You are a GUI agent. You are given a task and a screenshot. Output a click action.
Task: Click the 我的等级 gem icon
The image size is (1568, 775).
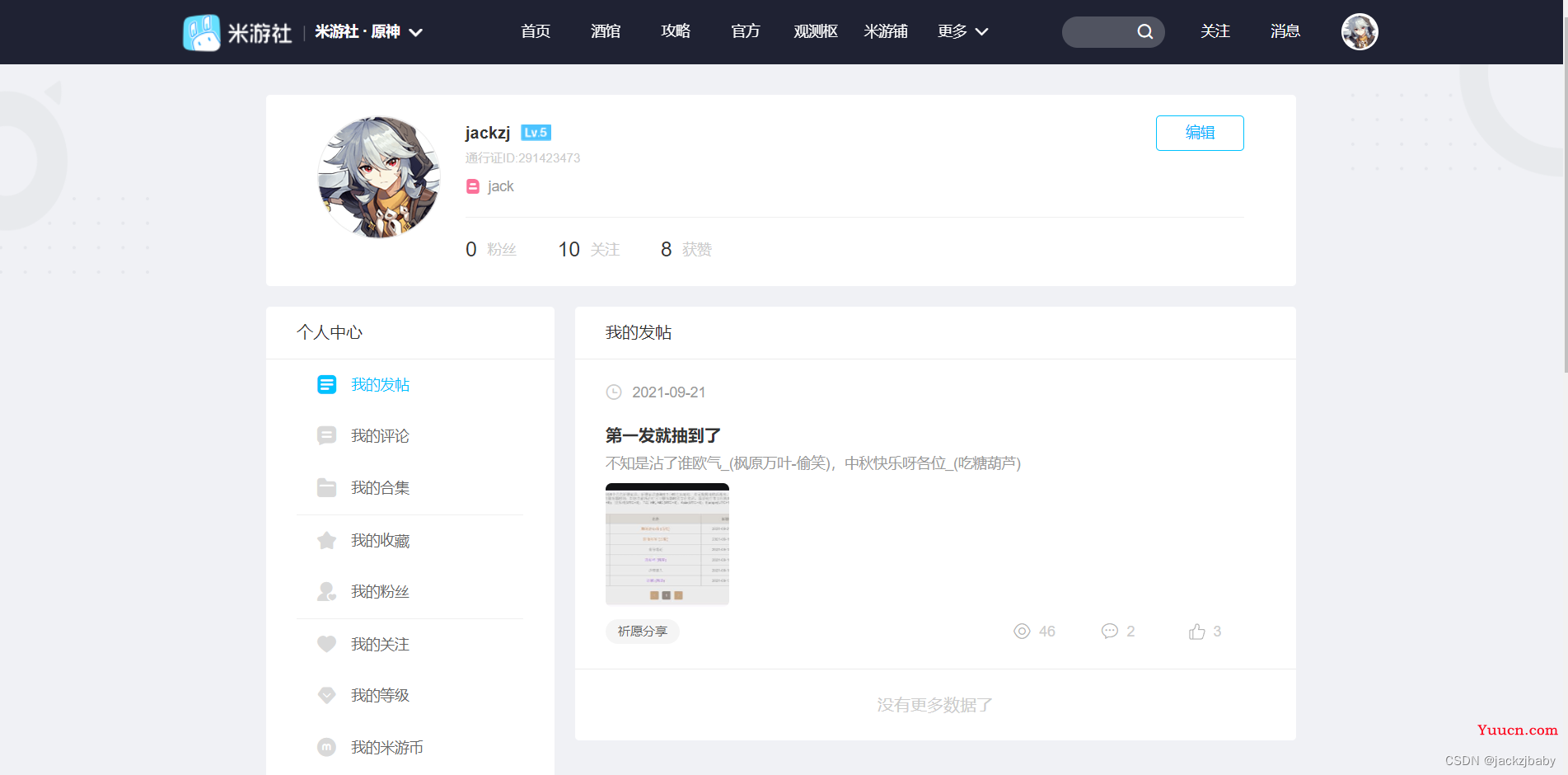click(327, 695)
